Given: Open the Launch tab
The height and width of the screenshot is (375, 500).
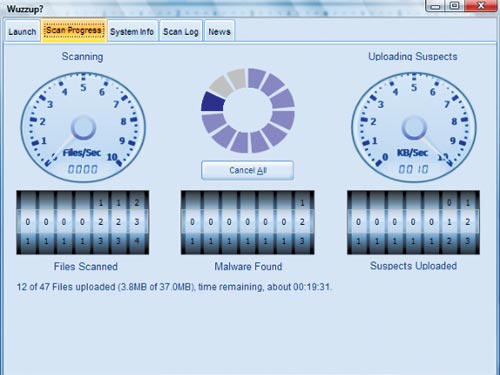Looking at the screenshot, I should click(22, 31).
